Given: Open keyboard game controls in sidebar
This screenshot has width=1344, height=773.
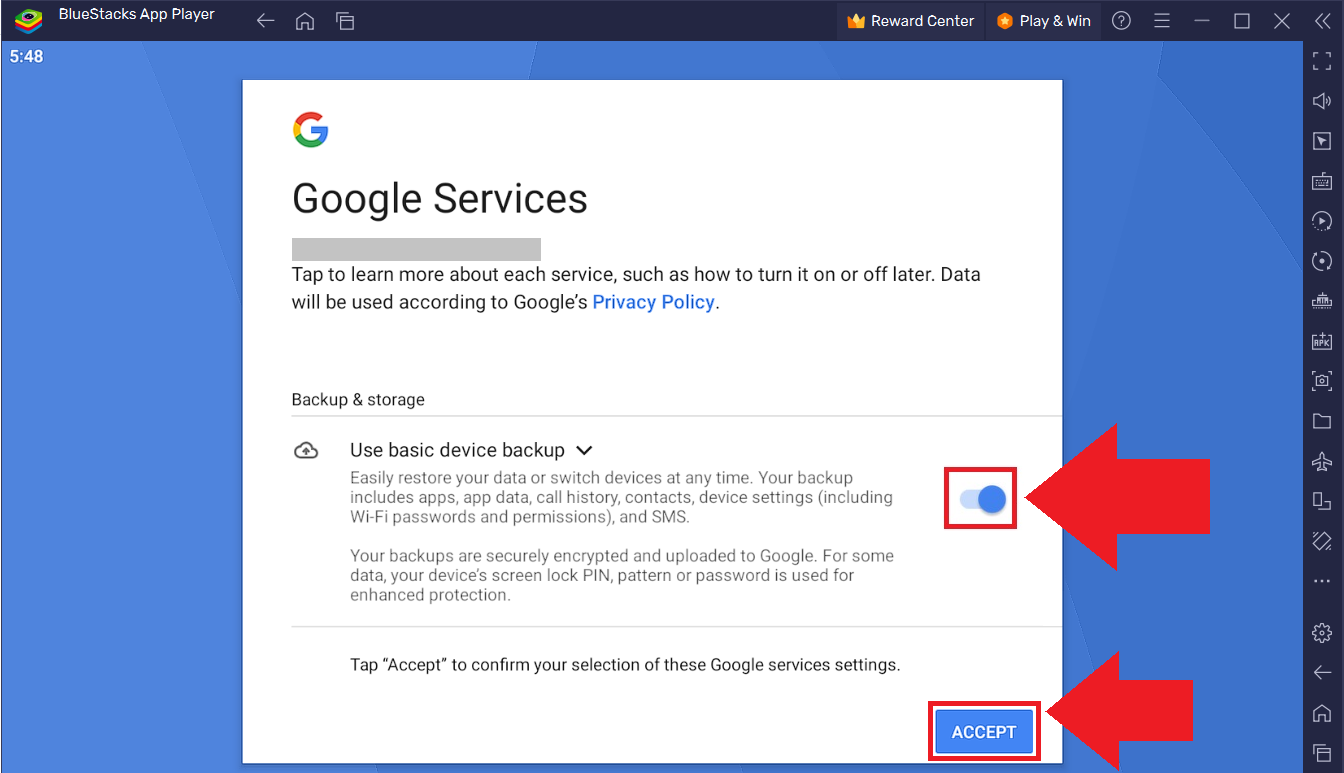Looking at the screenshot, I should 1322,181.
